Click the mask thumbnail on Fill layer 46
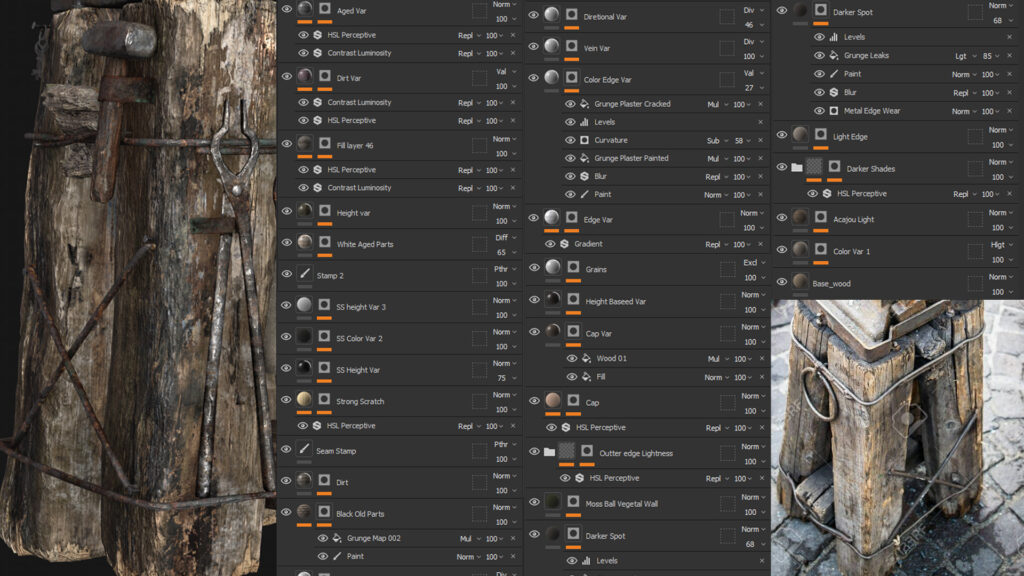Screen dimensions: 1024x576 click(325, 143)
